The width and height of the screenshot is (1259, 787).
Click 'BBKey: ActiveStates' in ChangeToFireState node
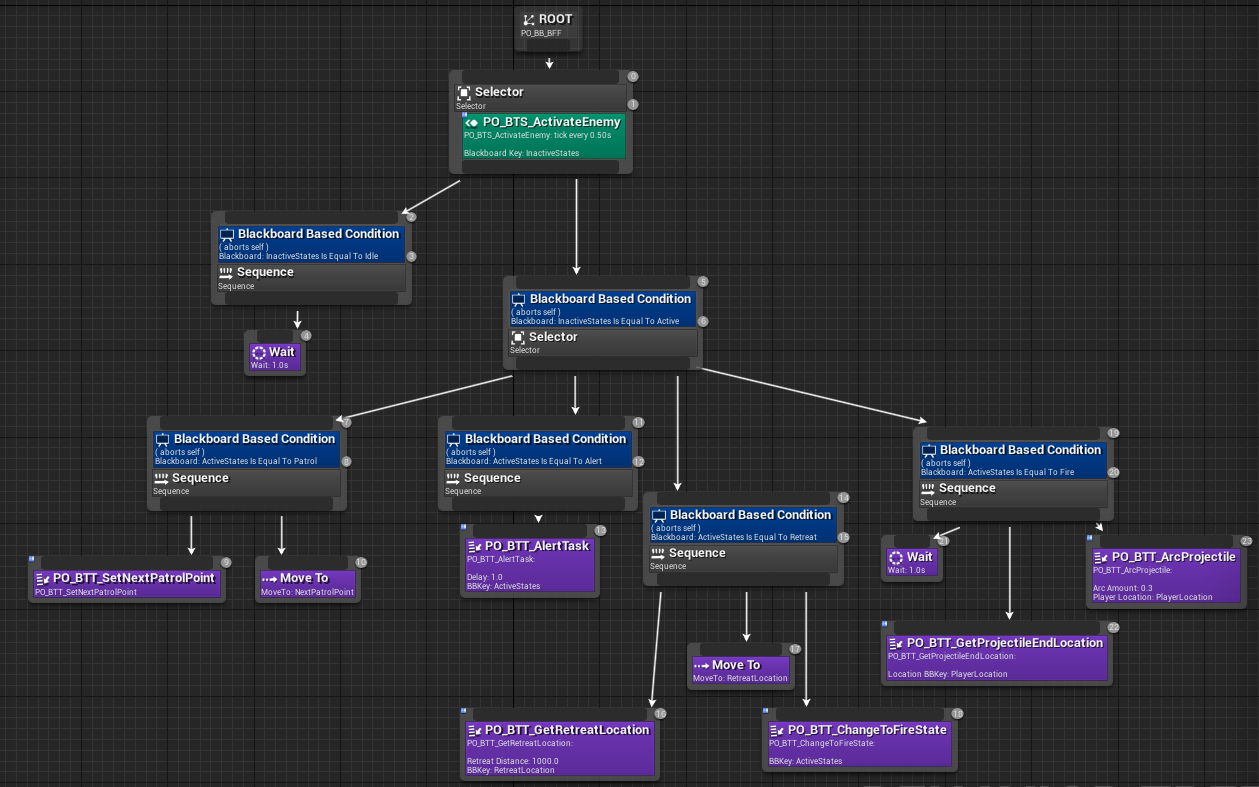coord(806,761)
